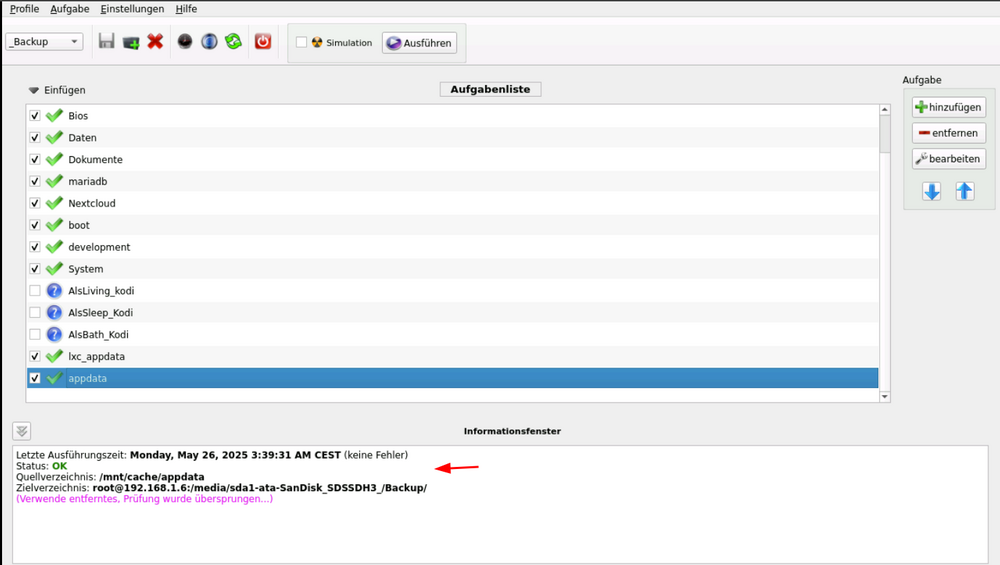Click question mark icon for AlsBath_Kodi
This screenshot has width=1000, height=565.
click(x=54, y=334)
